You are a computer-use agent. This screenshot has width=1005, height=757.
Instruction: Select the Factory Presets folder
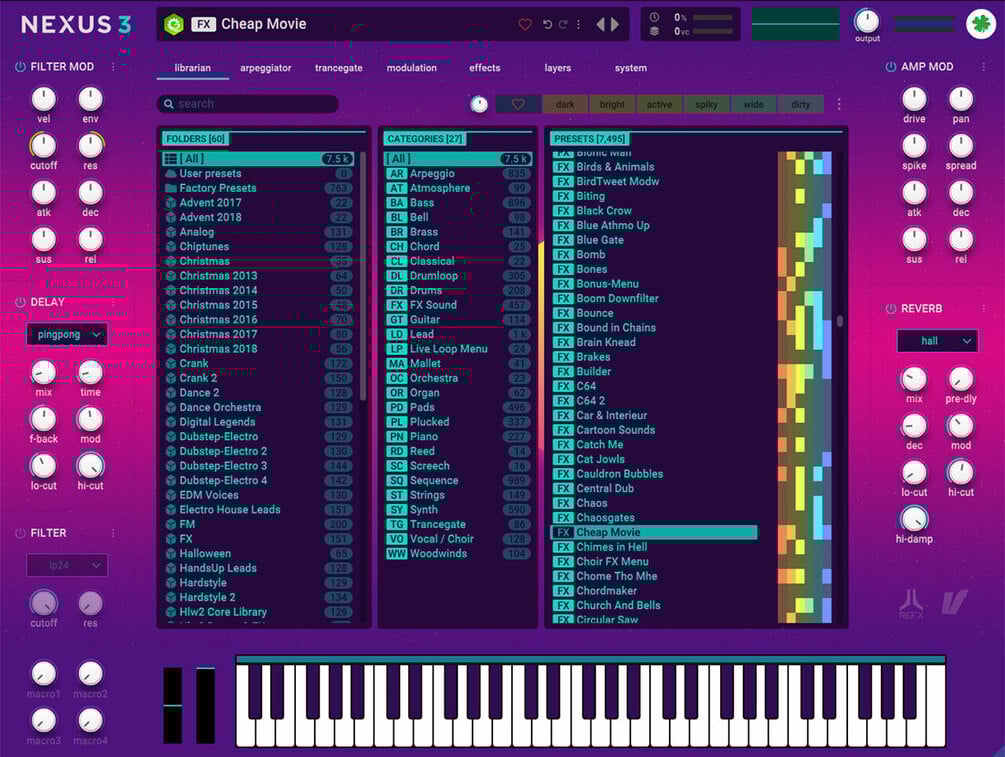tap(259, 188)
